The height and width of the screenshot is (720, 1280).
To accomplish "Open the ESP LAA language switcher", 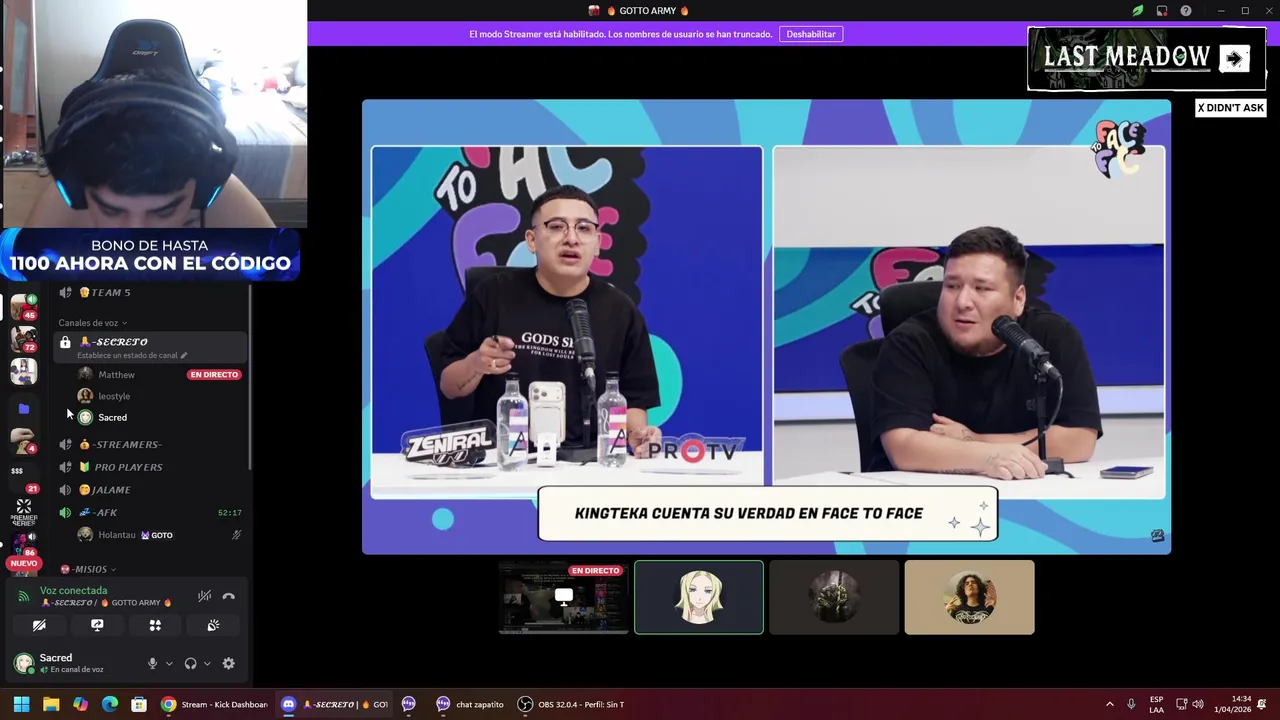I will pyautogui.click(x=1156, y=704).
